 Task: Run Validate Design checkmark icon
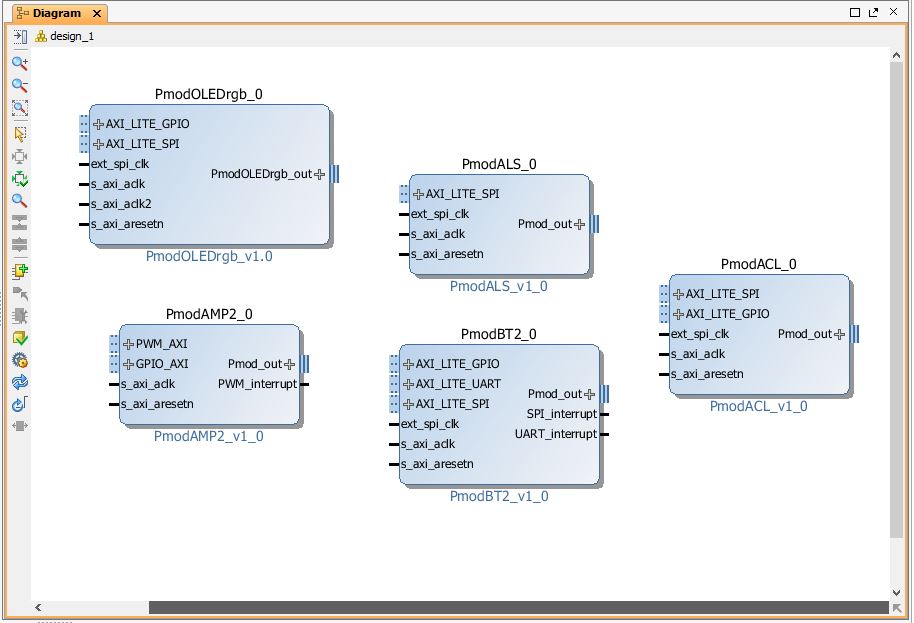[20, 338]
